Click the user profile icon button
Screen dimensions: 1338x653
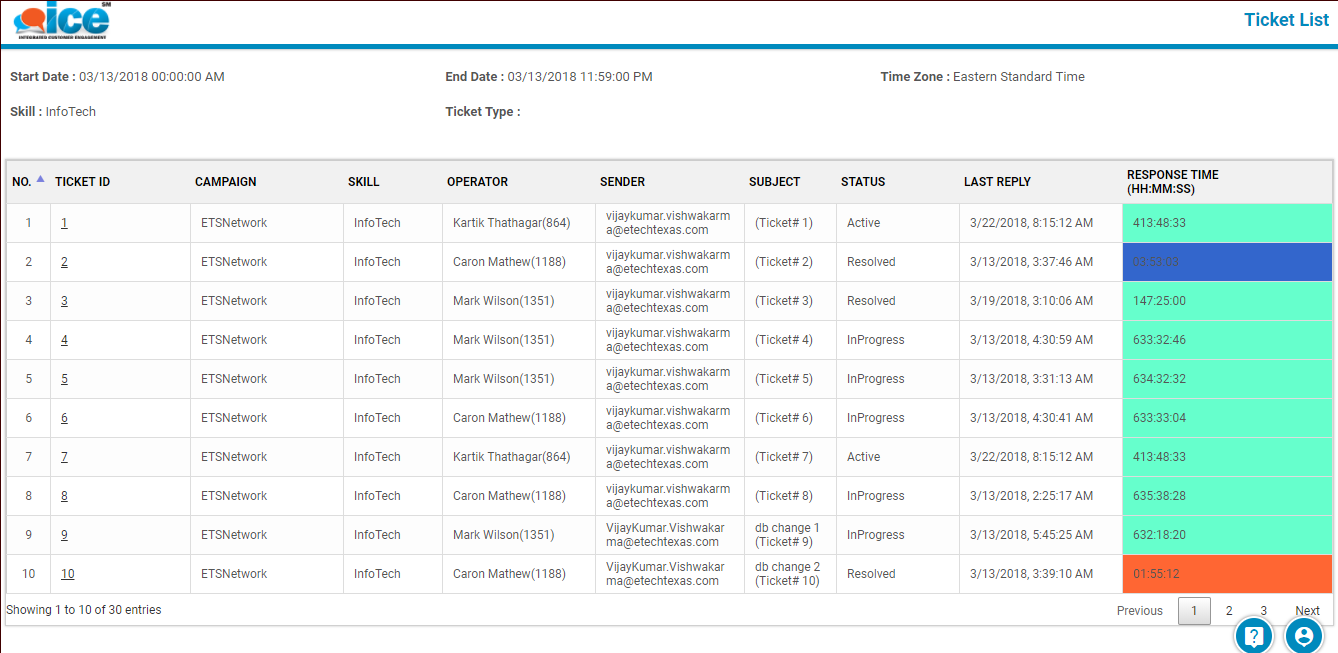click(x=1304, y=635)
